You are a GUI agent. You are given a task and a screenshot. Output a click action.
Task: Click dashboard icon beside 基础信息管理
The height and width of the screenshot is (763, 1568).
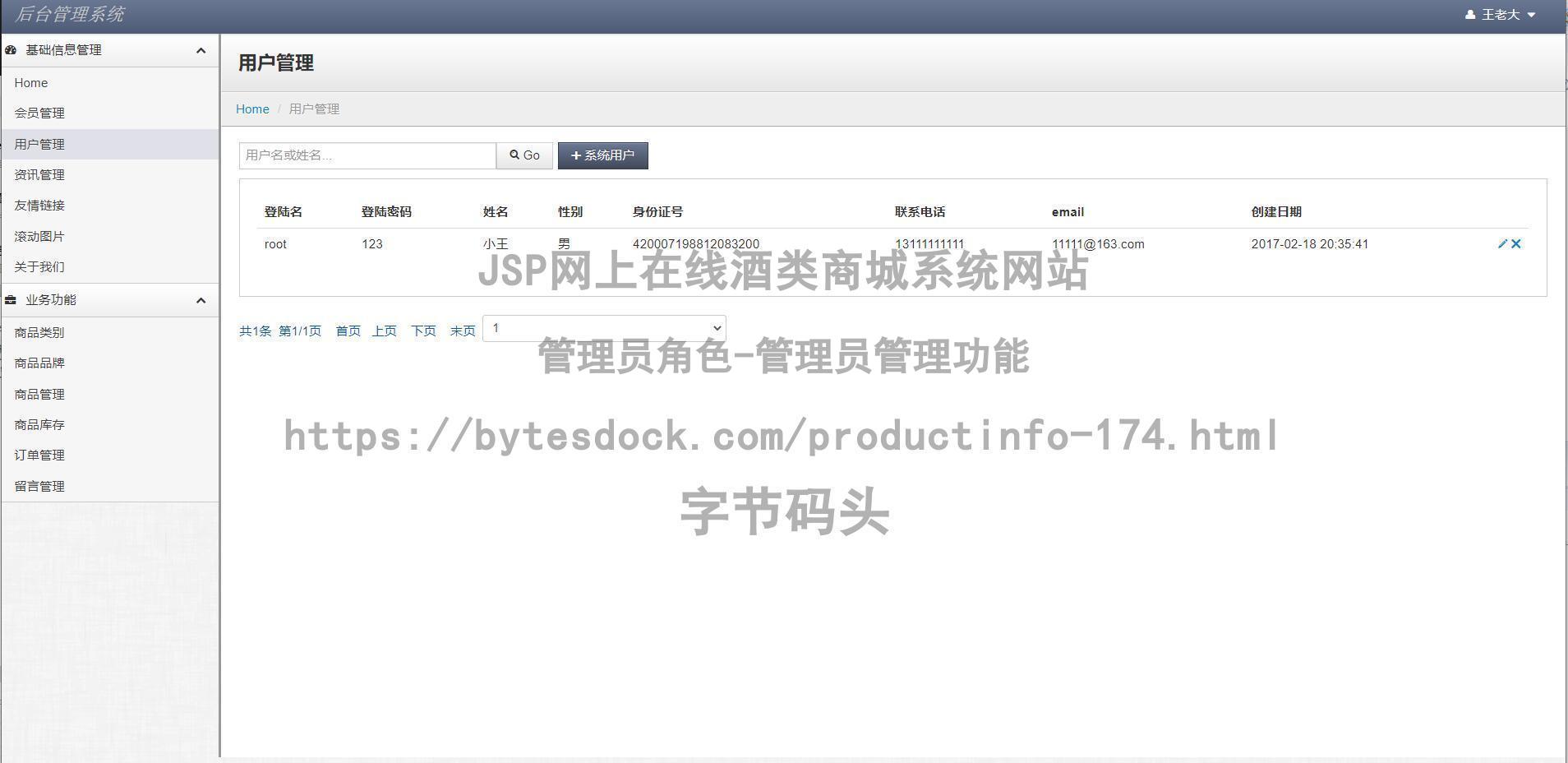point(11,50)
